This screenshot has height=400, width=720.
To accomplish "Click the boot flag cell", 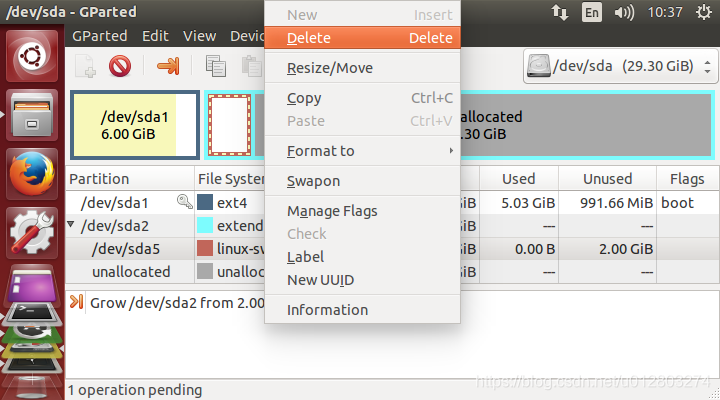I will pos(677,203).
